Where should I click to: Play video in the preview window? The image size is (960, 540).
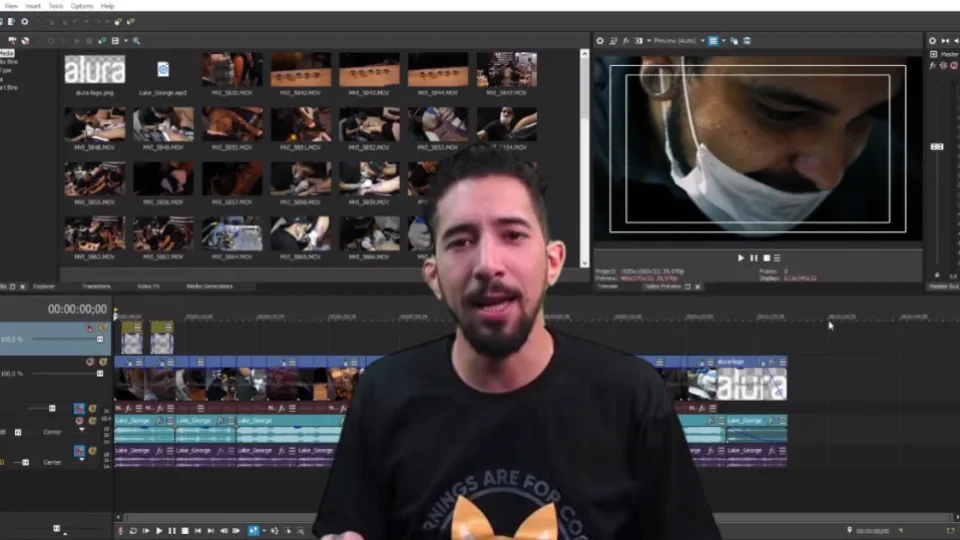(741, 258)
